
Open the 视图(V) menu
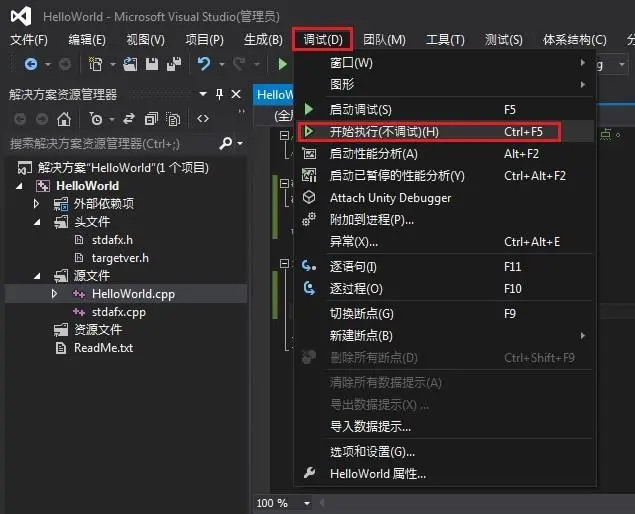coord(145,40)
